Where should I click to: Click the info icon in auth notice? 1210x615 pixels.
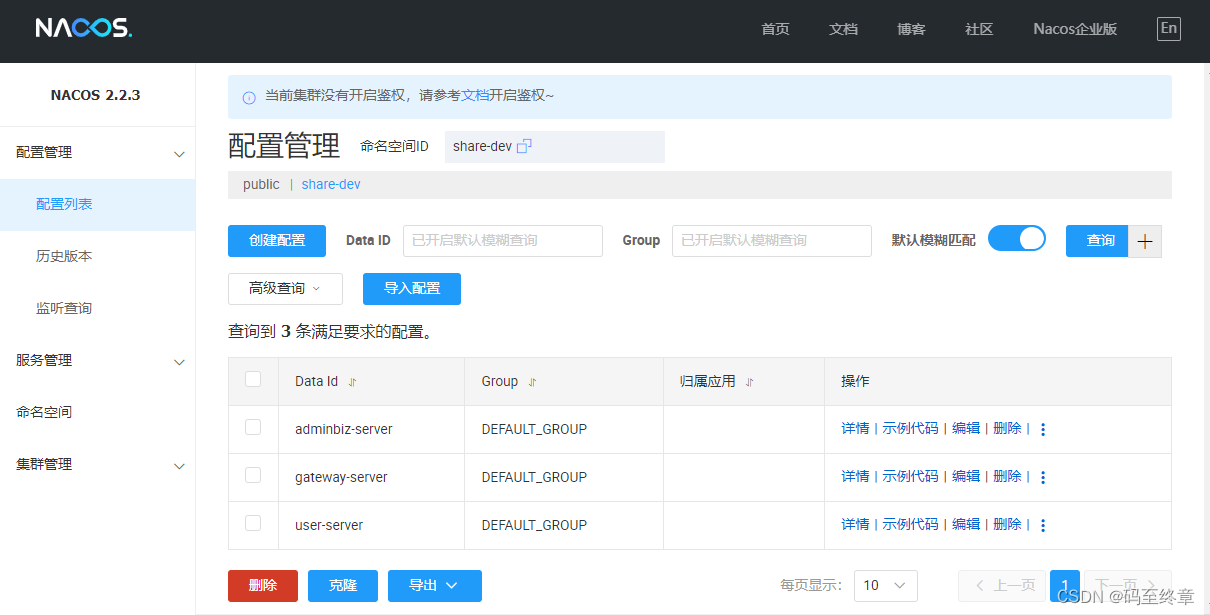pos(249,97)
